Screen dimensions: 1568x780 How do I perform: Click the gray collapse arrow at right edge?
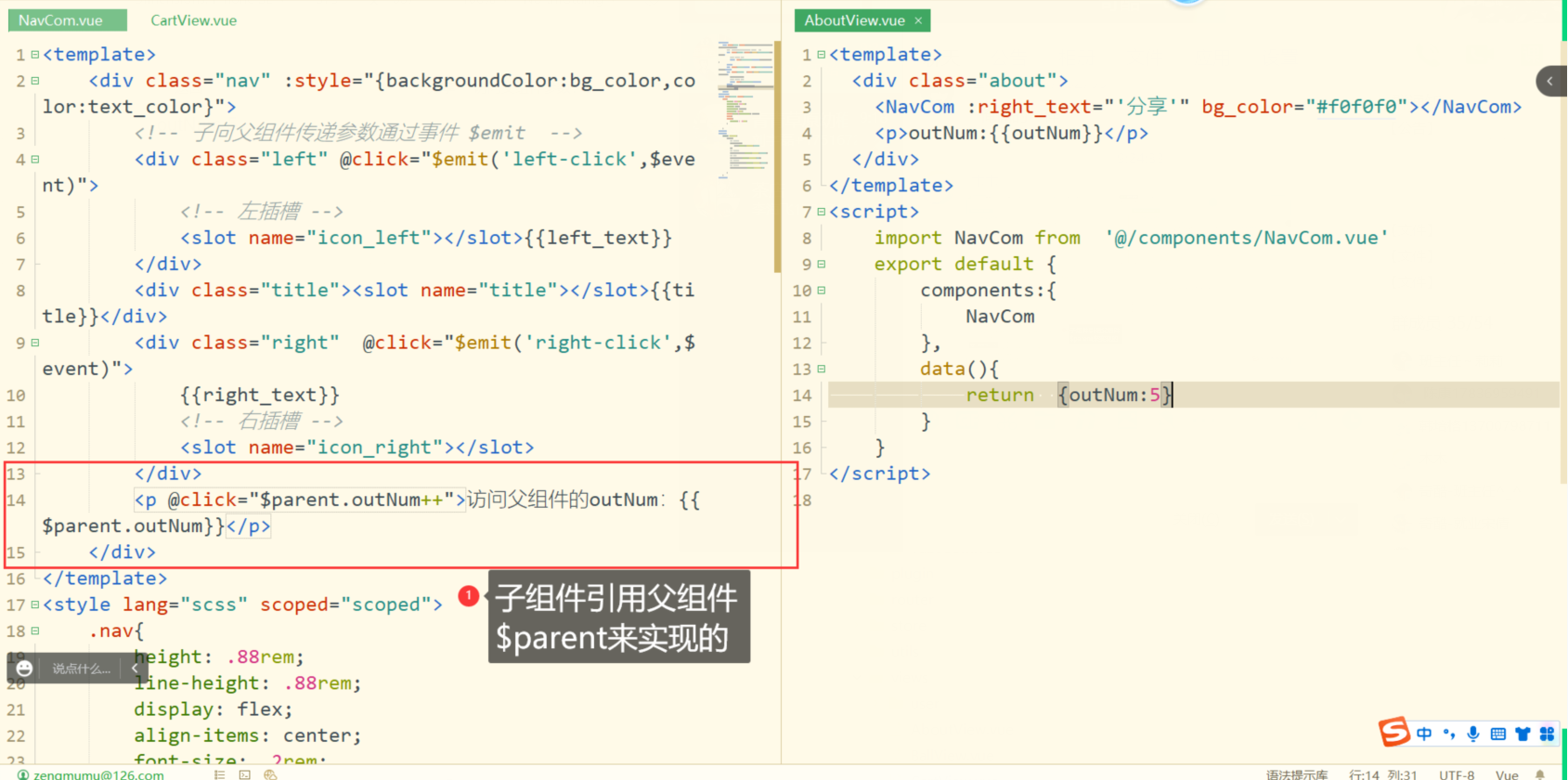tap(1551, 82)
